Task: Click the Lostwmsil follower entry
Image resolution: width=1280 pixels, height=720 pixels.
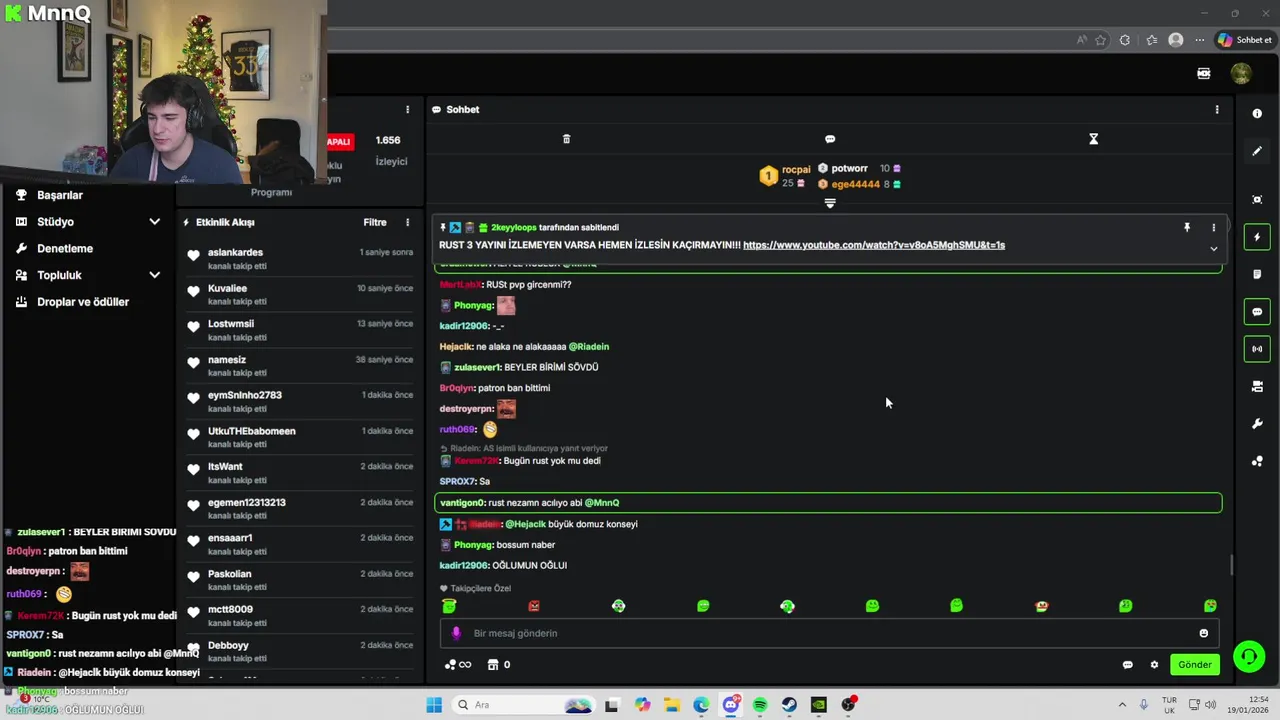Action: 299,330
